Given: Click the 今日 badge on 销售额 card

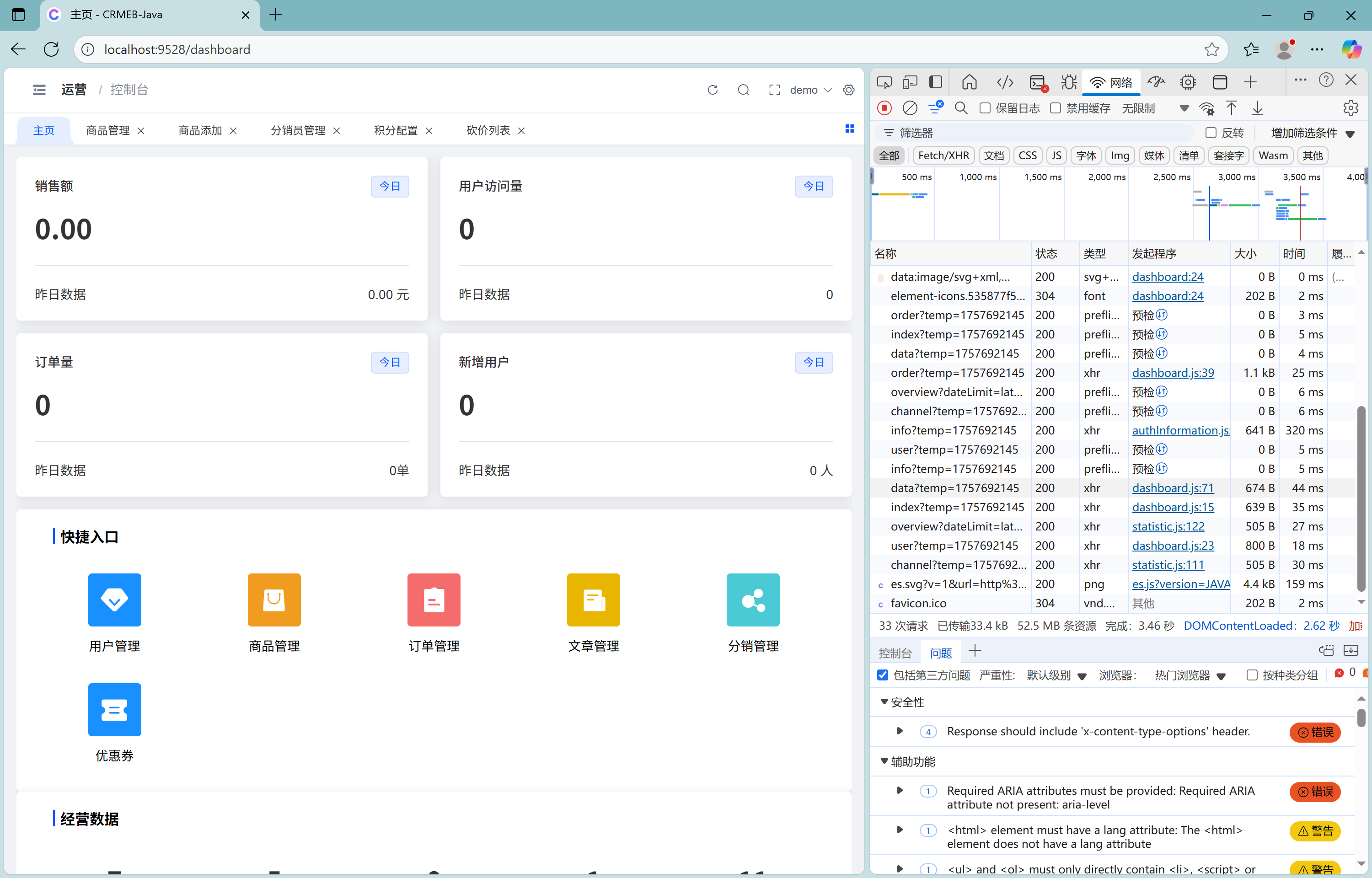Looking at the screenshot, I should [x=390, y=186].
